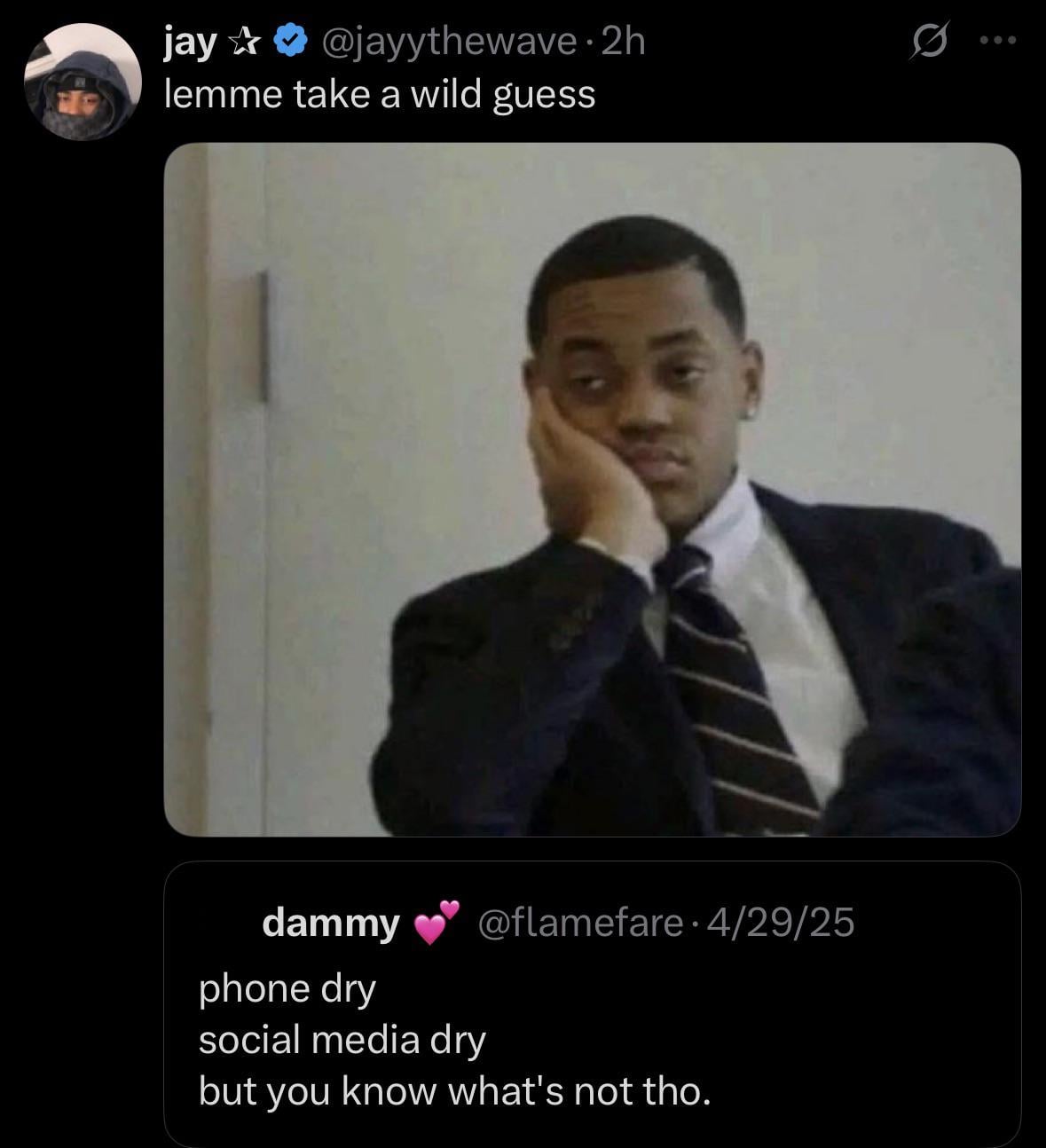
Task: Open the @flamefare handle link
Action: click(580, 923)
